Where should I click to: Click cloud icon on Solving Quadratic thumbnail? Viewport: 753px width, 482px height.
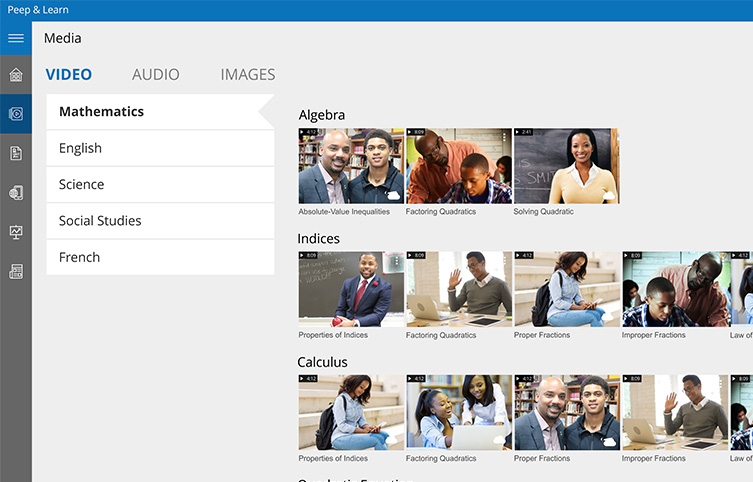(609, 195)
